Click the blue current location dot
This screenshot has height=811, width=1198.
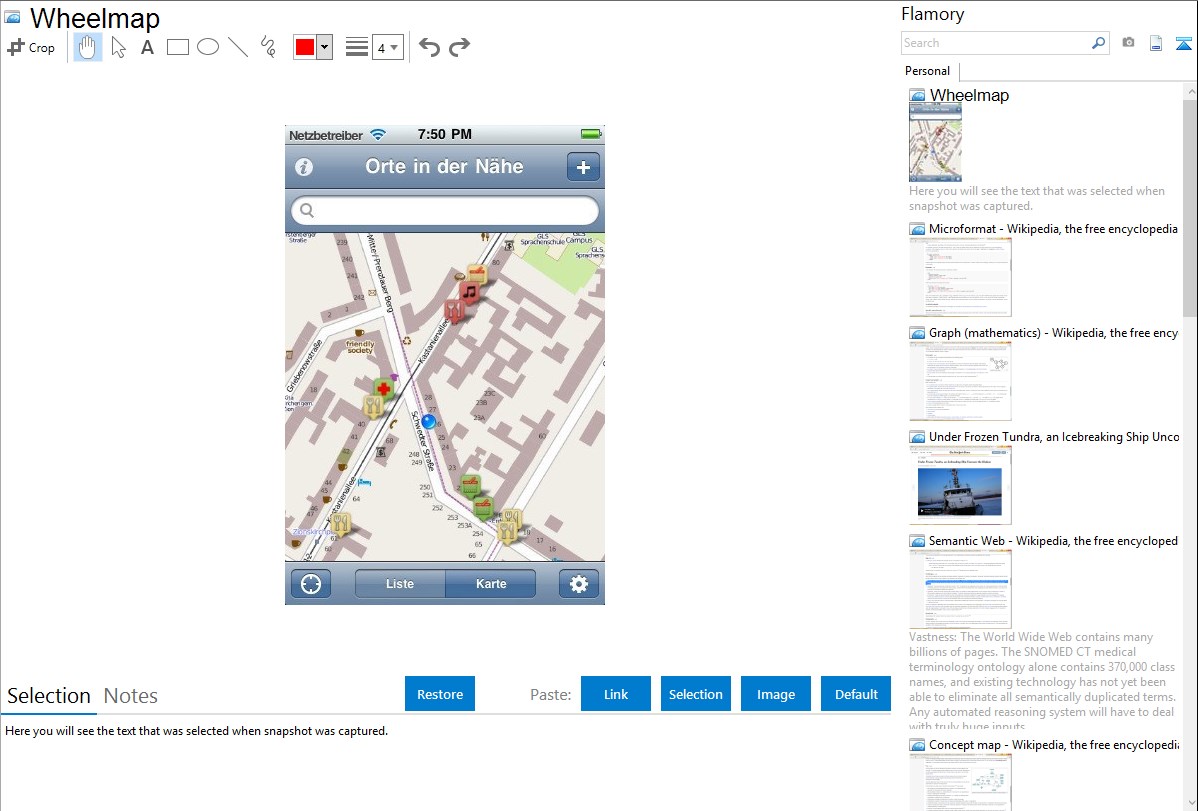[x=429, y=421]
